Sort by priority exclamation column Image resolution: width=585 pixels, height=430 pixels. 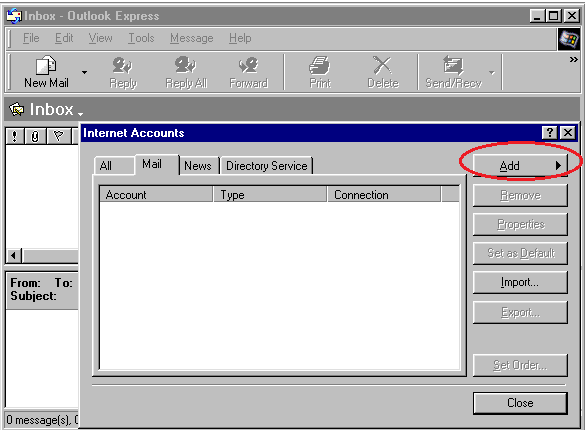[15, 136]
